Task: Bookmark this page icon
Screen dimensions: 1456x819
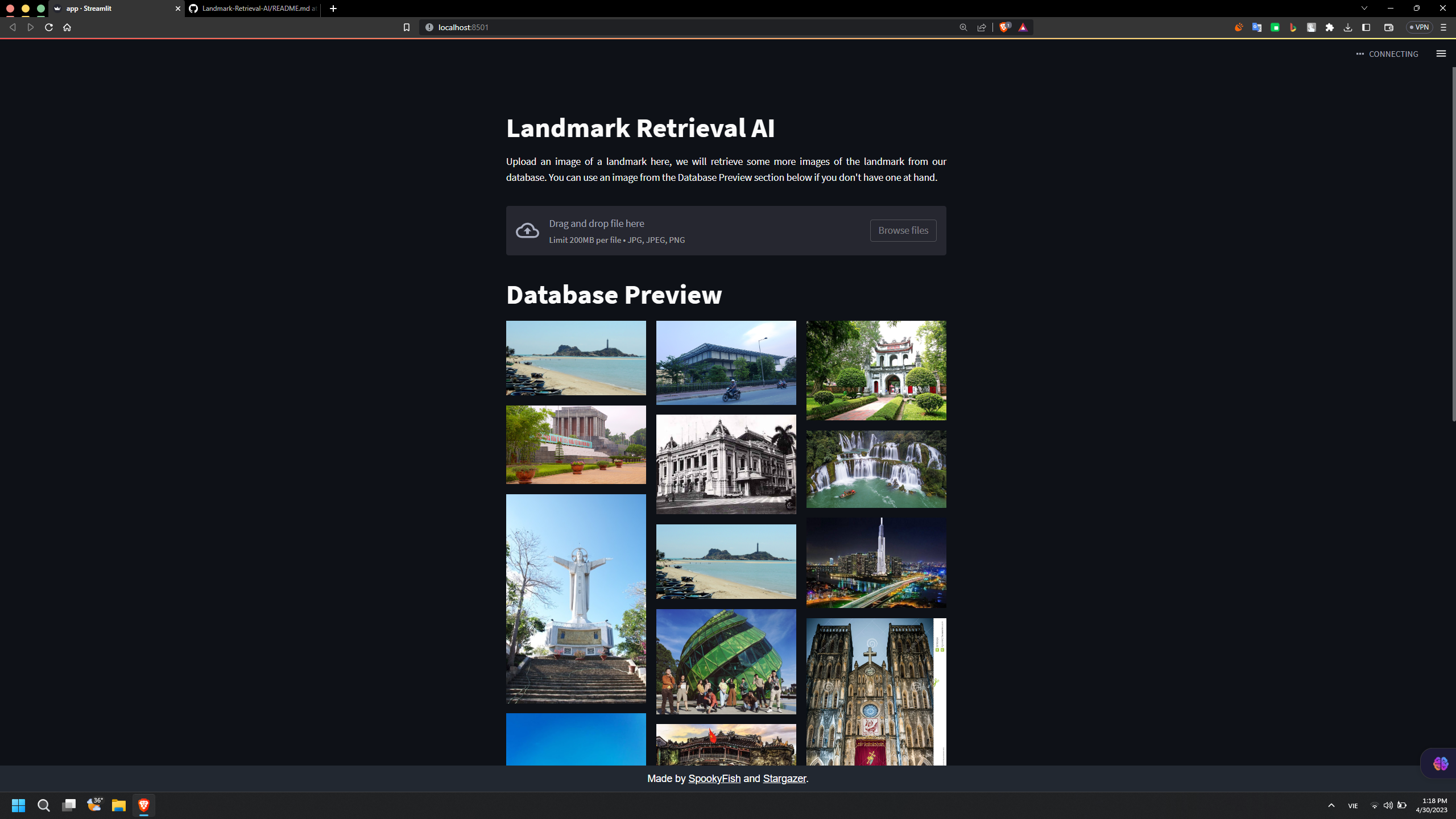Action: pos(406,27)
